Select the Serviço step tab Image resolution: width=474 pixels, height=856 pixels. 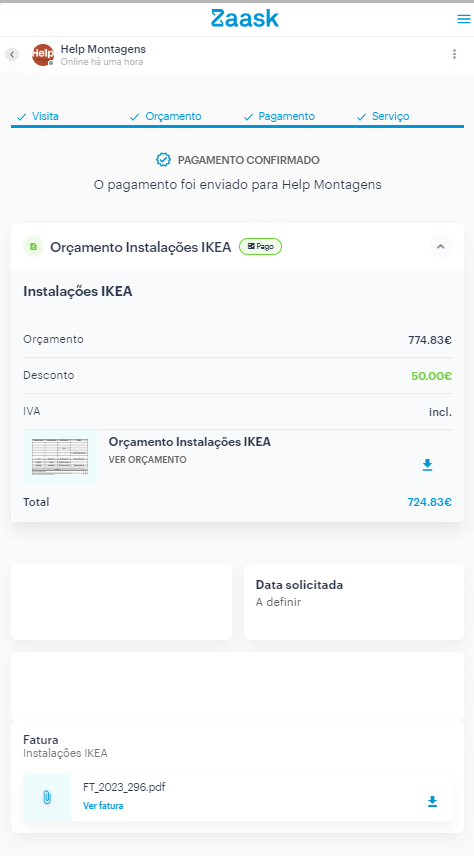383,116
